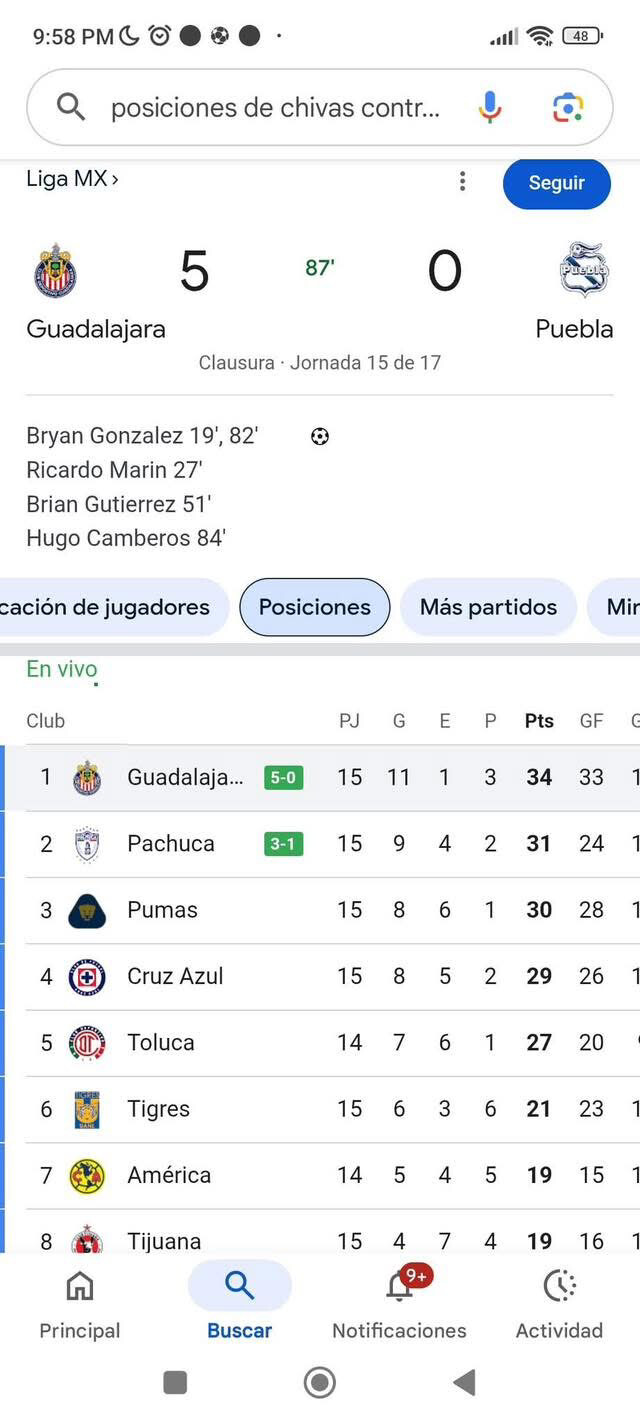Image resolution: width=640 pixels, height=1421 pixels.
Task: Open Pachuca row in standings
Action: pos(170,844)
